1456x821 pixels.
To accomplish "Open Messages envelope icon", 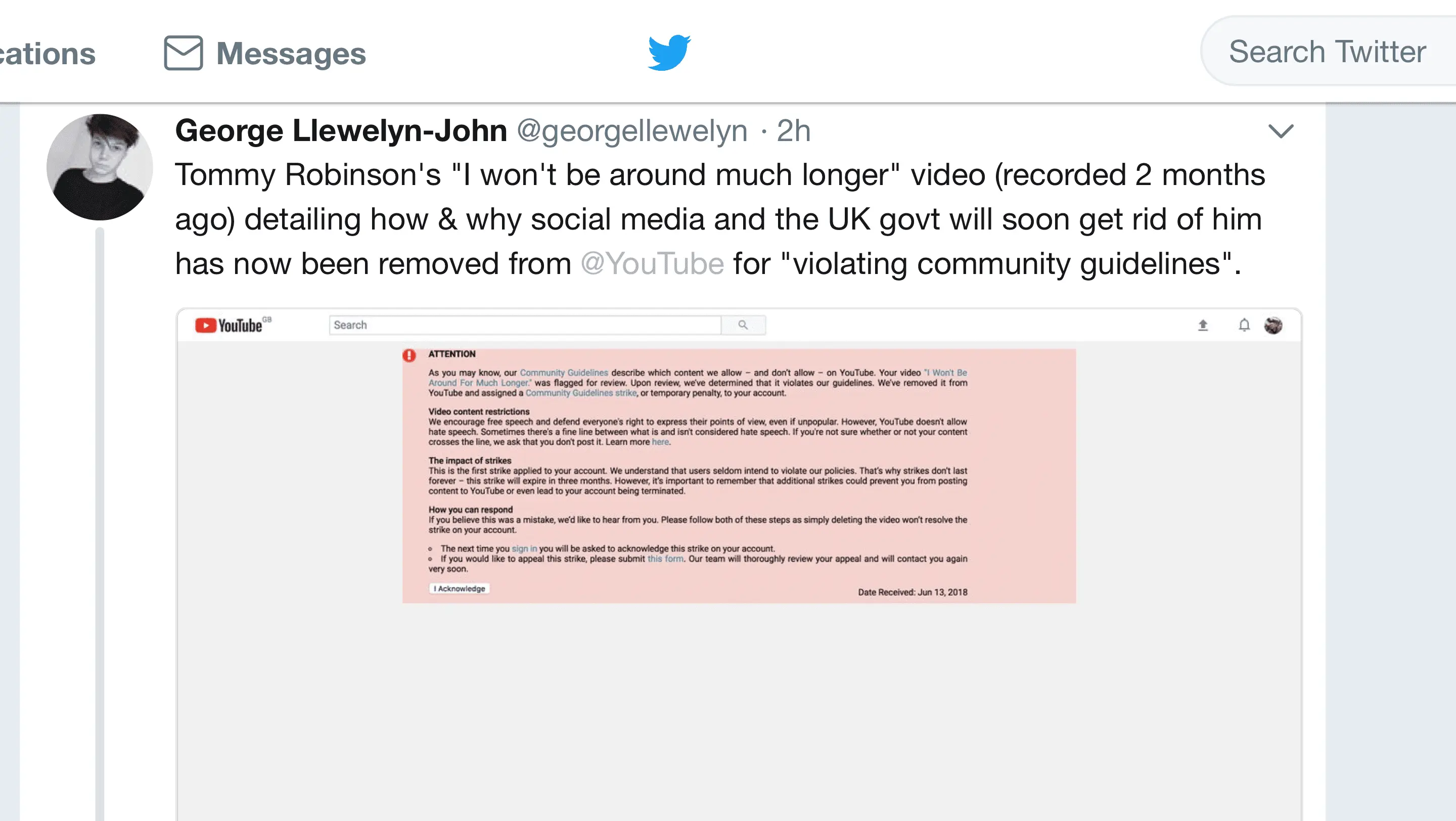I will coord(183,53).
